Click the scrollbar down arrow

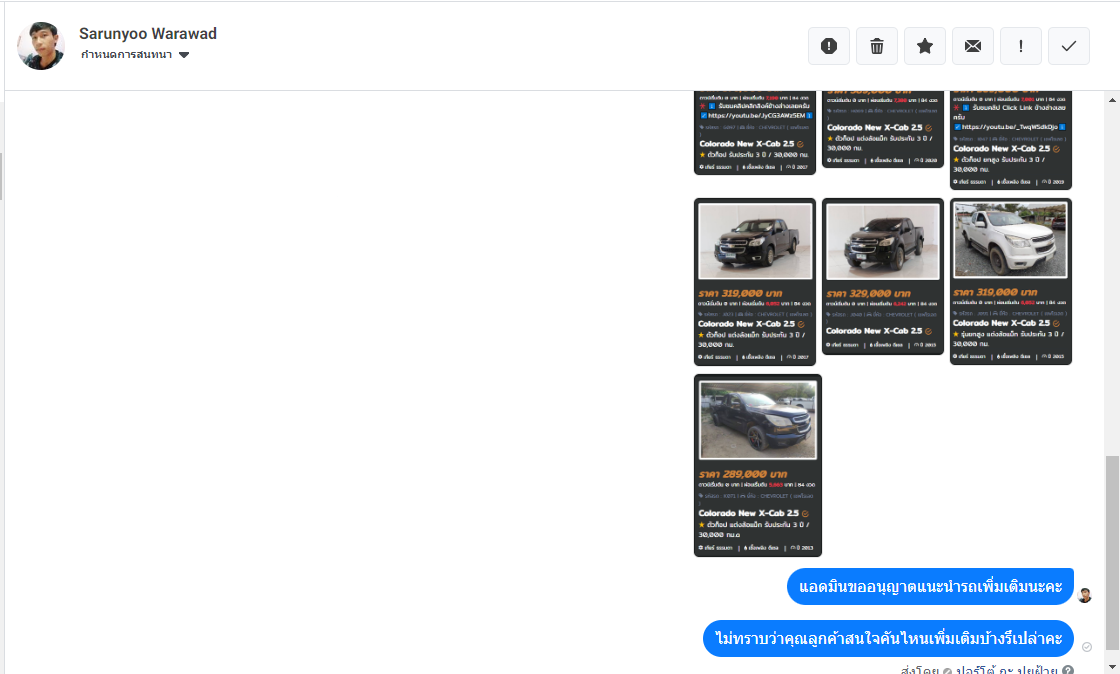pyautogui.click(x=1112, y=667)
